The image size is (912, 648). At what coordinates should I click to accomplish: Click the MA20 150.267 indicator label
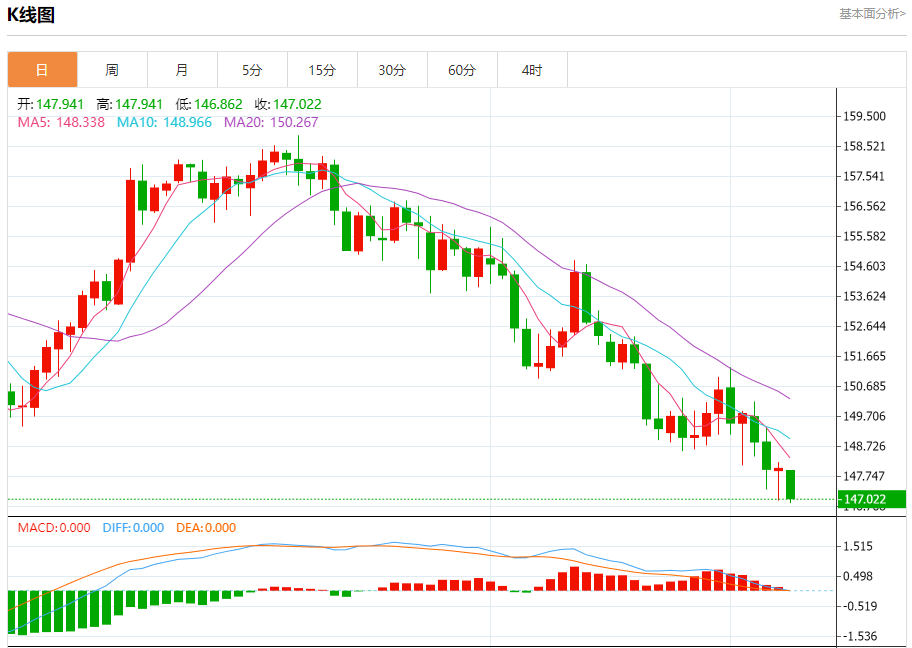click(271, 122)
